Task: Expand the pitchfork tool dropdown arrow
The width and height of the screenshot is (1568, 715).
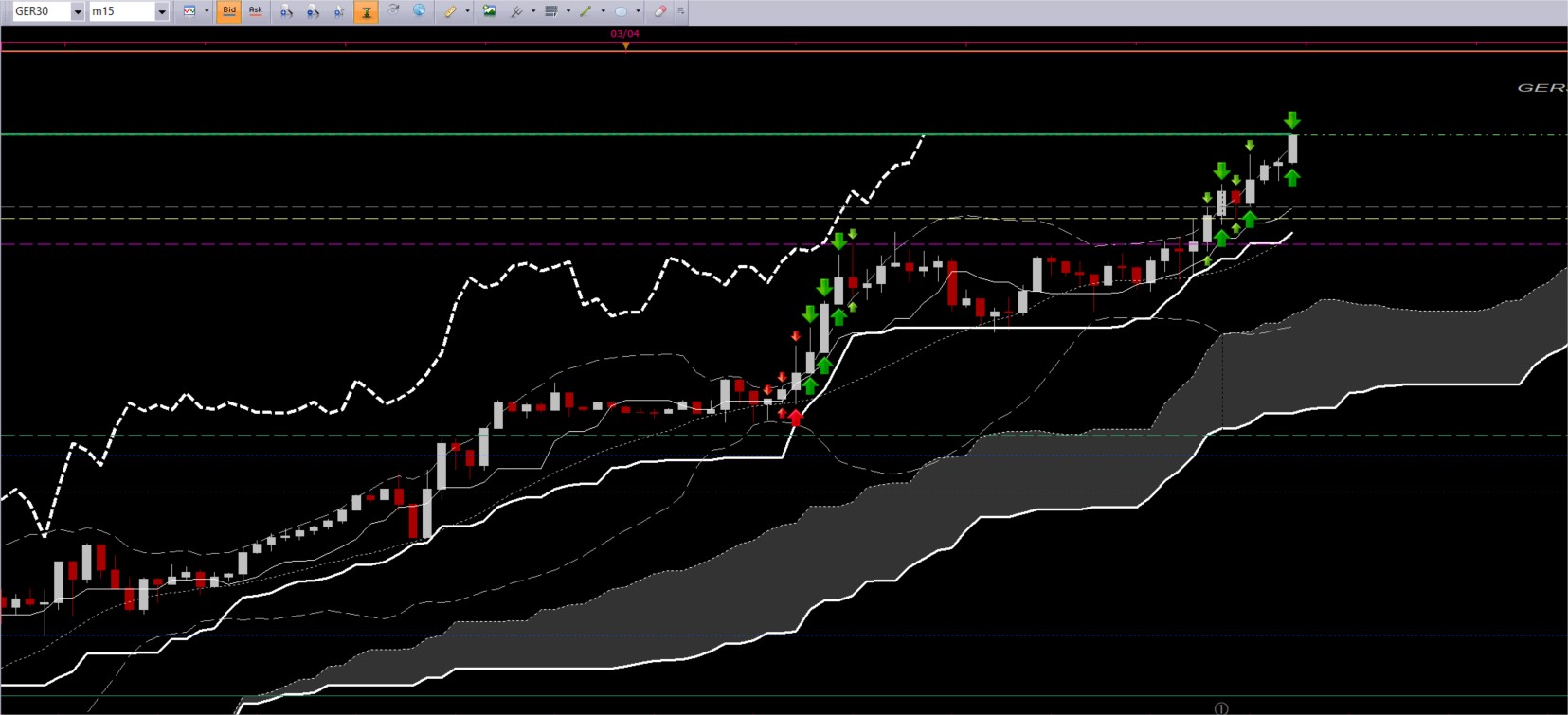Action: point(533,11)
